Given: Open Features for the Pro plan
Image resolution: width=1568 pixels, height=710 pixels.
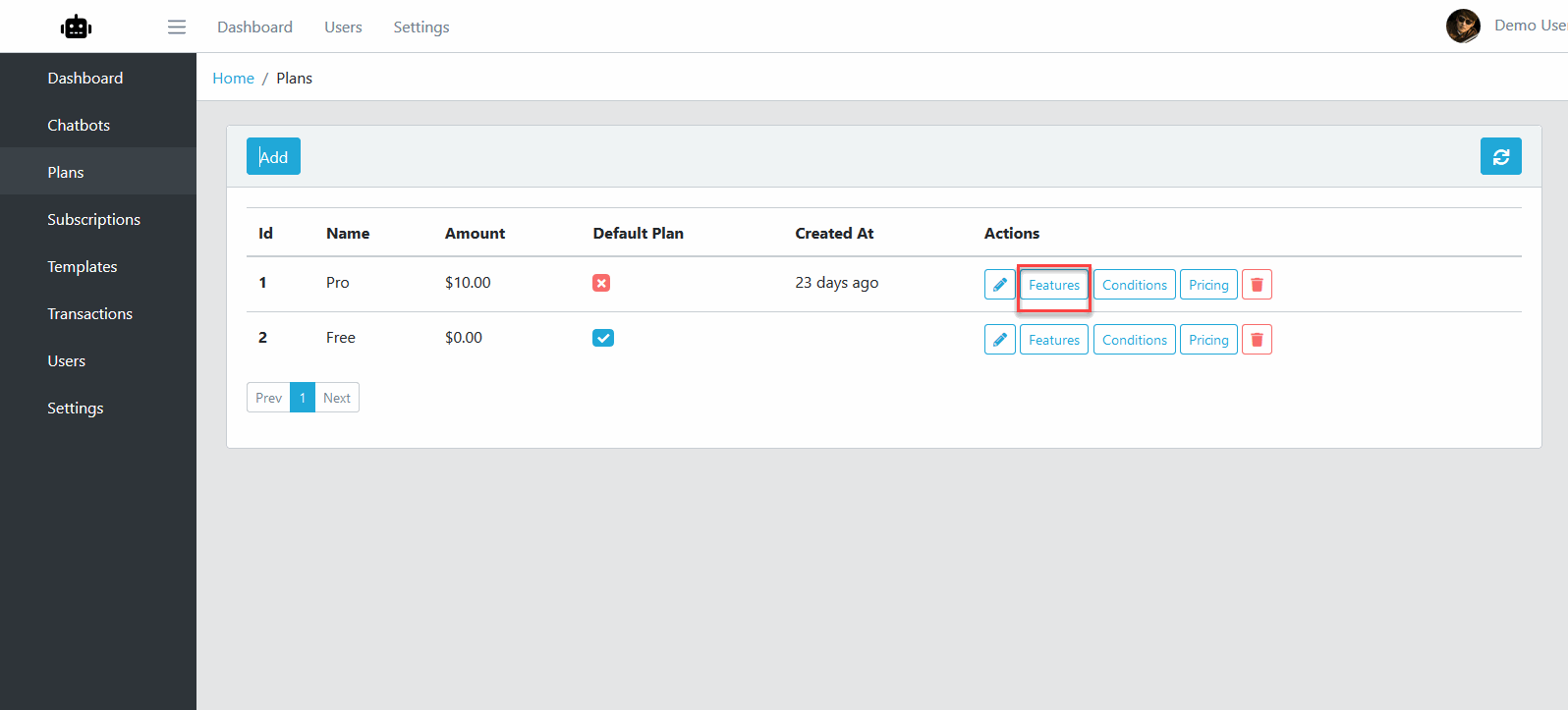Looking at the screenshot, I should [1054, 285].
